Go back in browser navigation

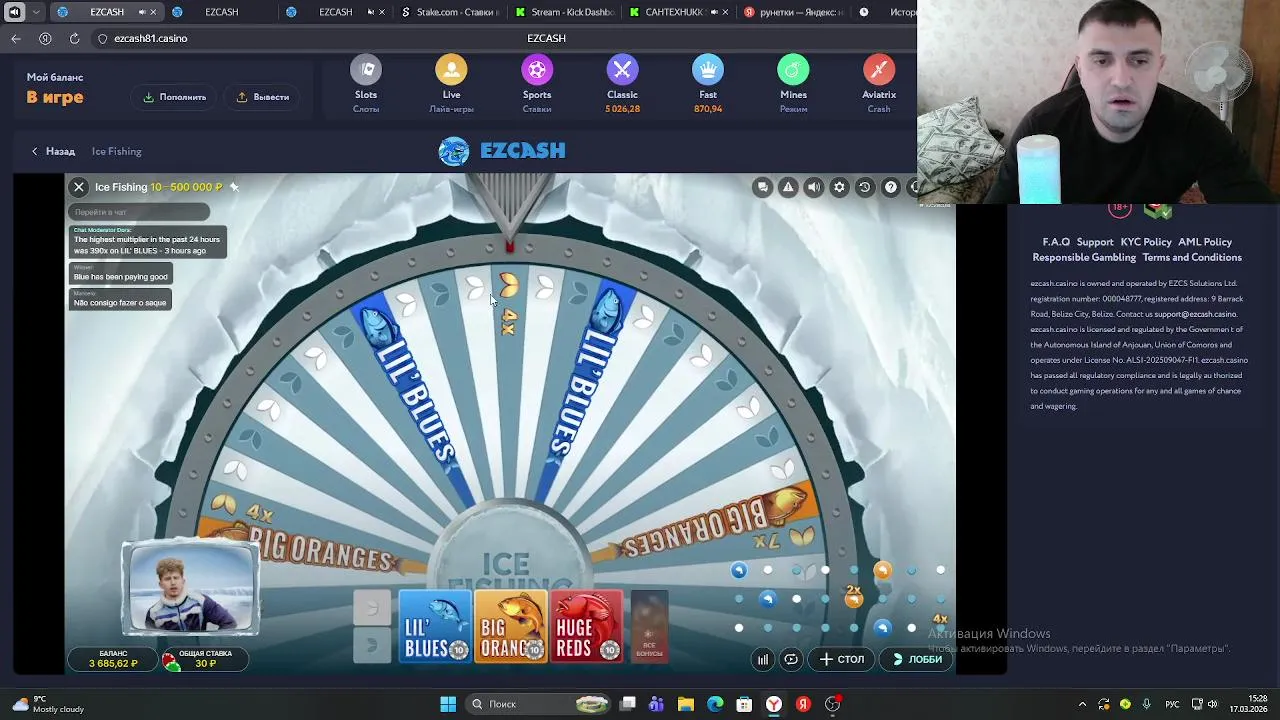click(16, 38)
